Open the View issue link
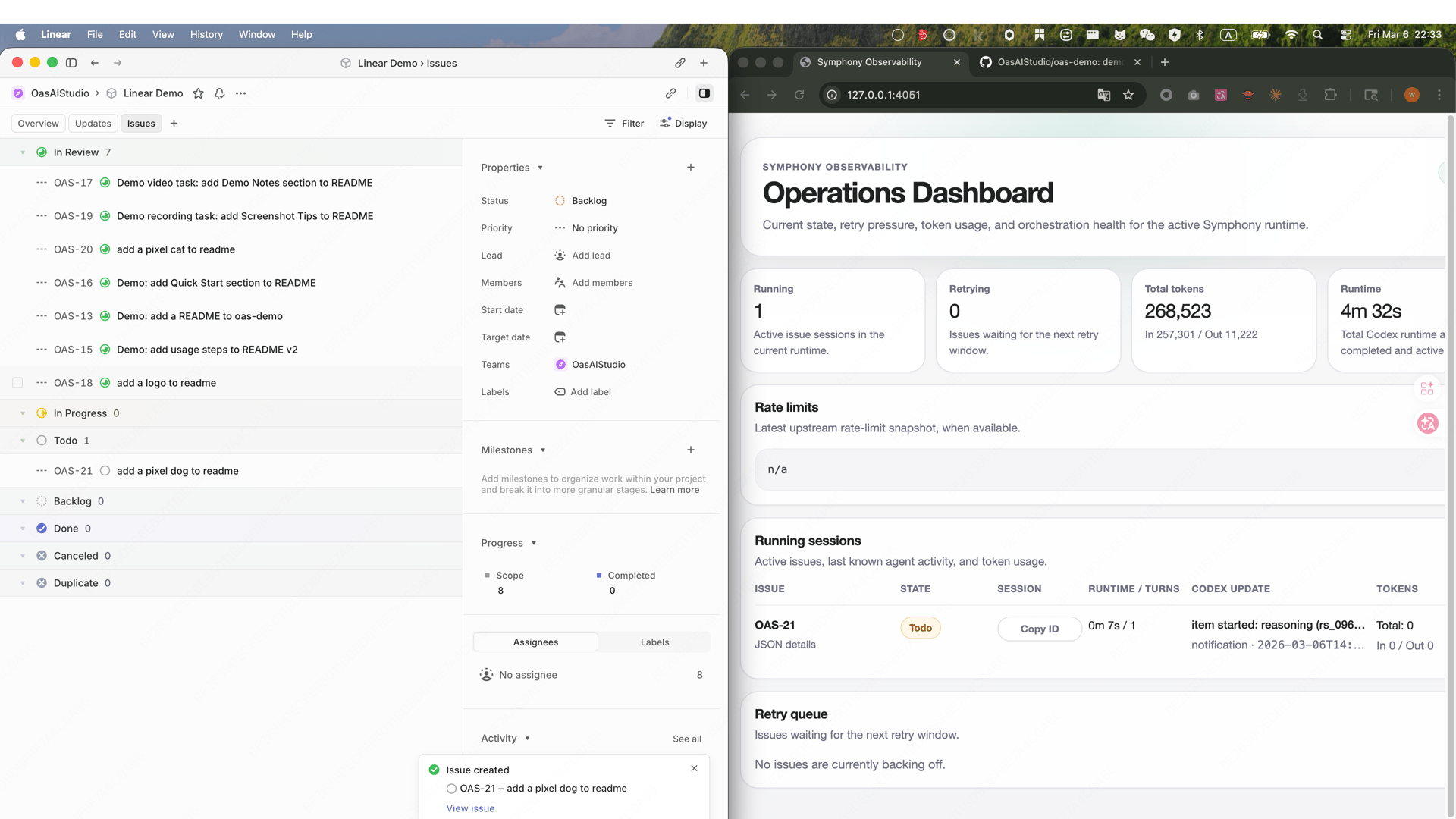 click(x=470, y=808)
